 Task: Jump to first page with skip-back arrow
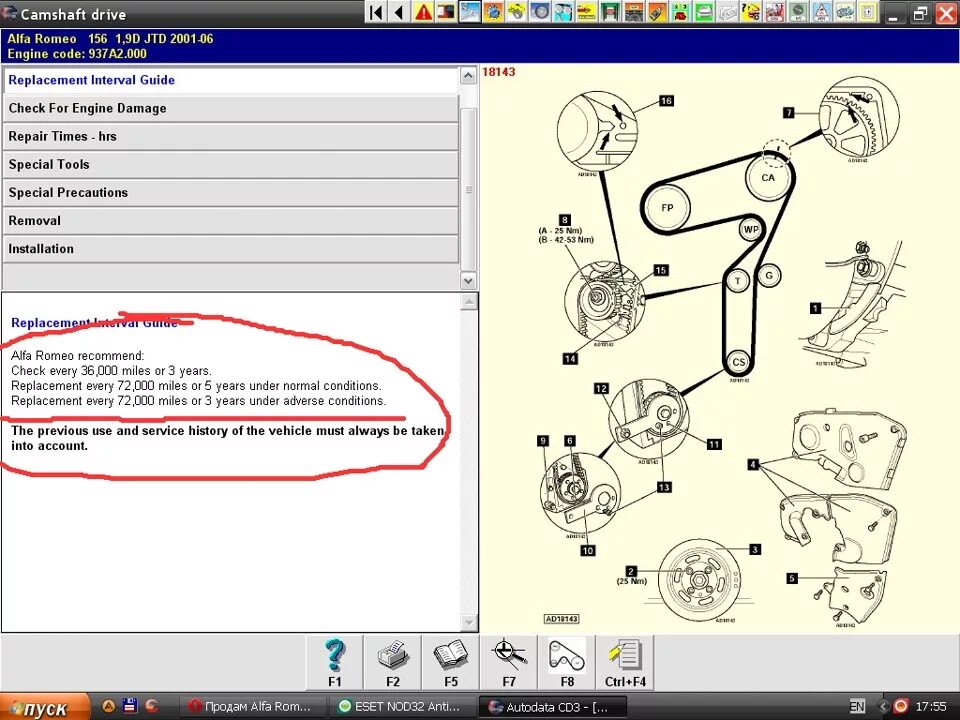tap(377, 12)
